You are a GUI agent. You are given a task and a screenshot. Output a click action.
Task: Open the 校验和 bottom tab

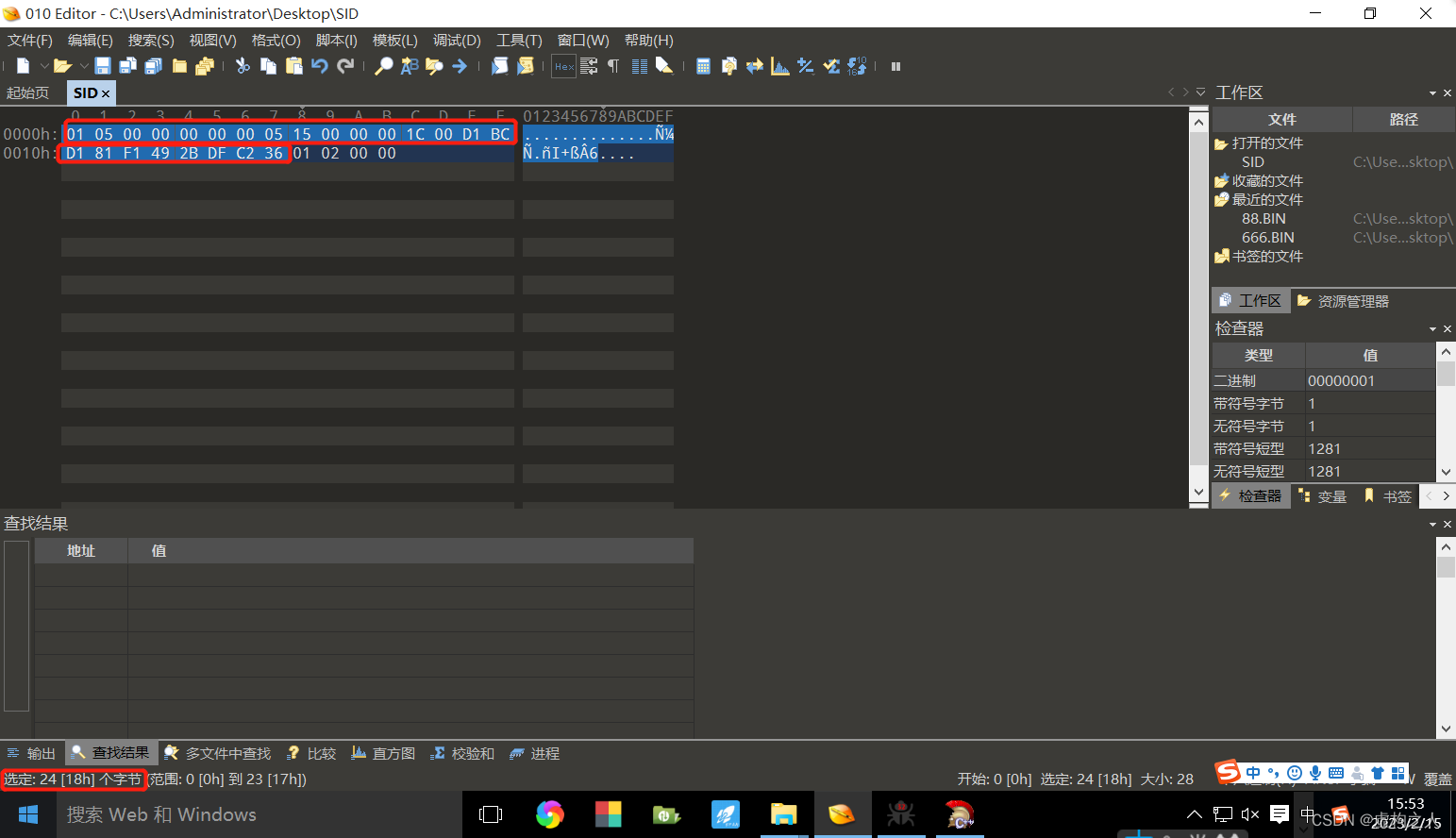(463, 753)
